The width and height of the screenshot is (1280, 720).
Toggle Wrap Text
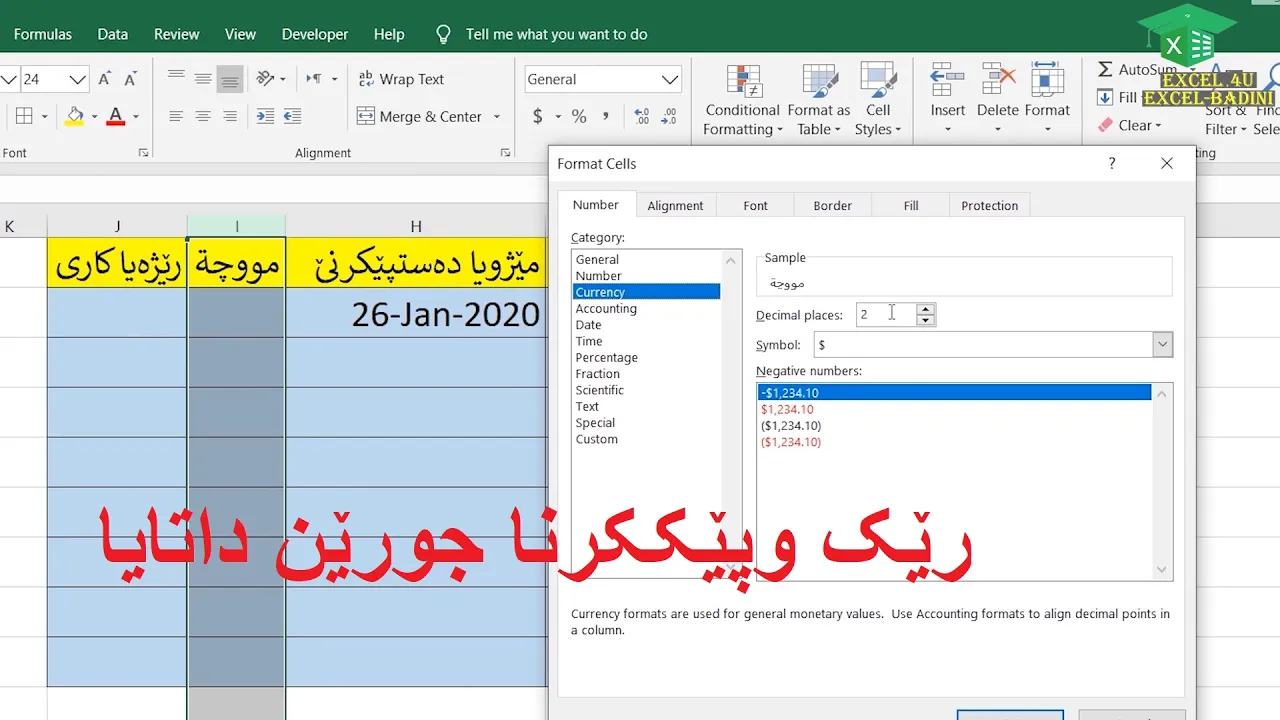[x=400, y=79]
